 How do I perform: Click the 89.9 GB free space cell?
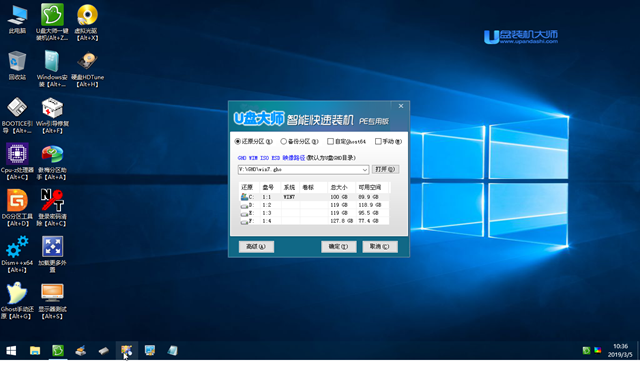tap(368, 197)
